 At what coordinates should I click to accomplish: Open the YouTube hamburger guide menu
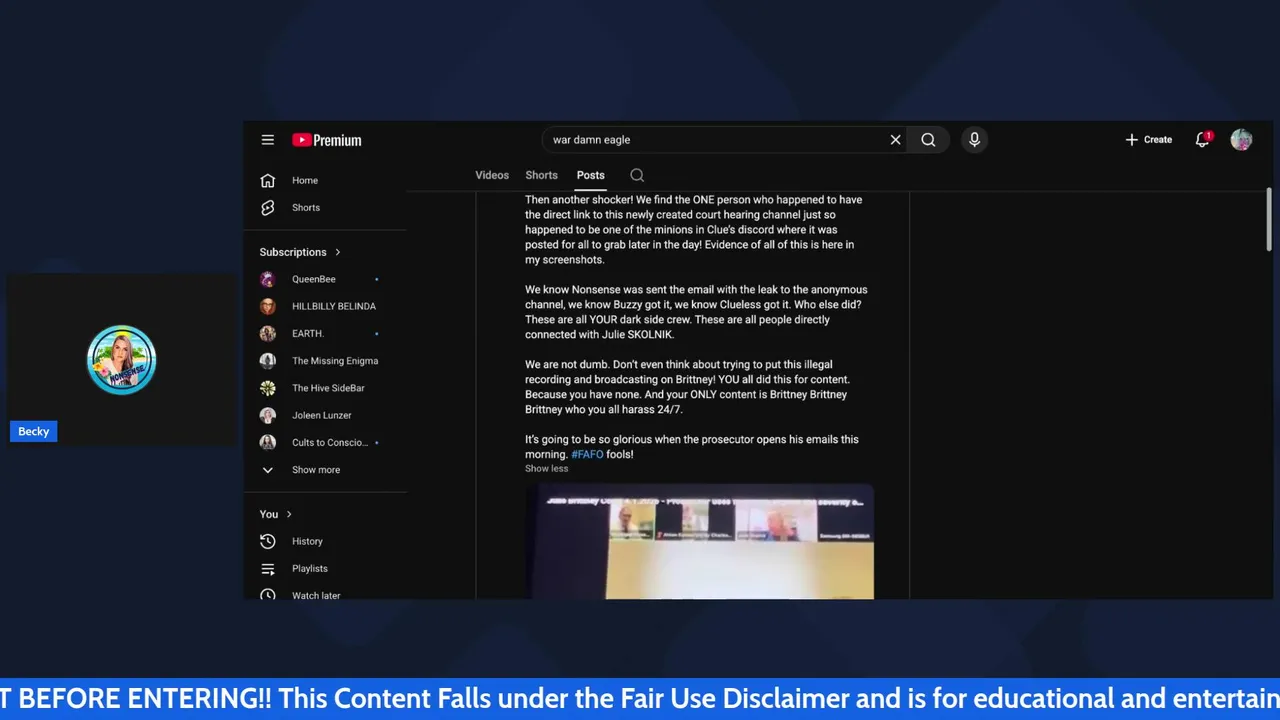pyautogui.click(x=268, y=140)
